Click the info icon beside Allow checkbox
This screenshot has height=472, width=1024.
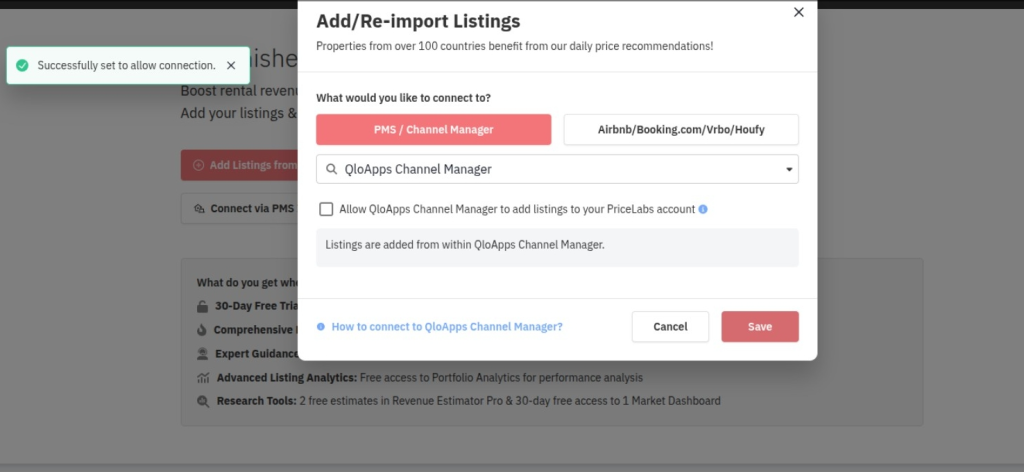[703, 209]
